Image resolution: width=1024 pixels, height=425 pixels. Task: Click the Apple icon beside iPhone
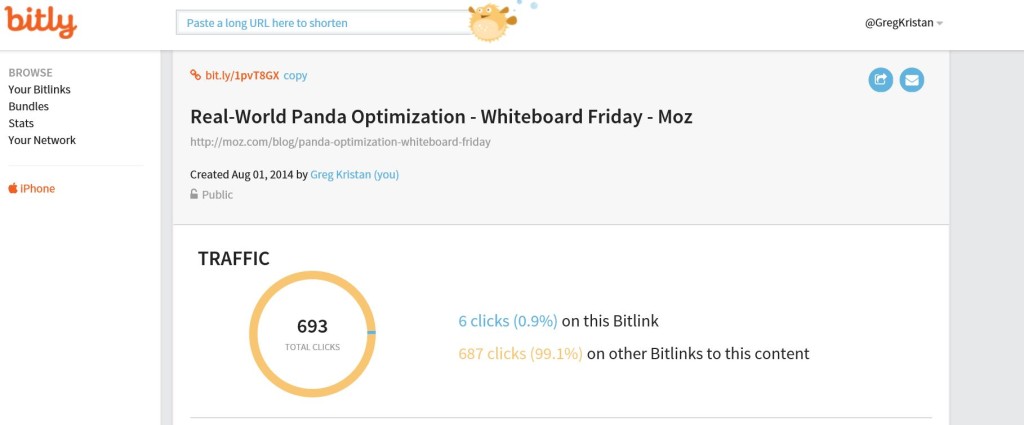13,188
